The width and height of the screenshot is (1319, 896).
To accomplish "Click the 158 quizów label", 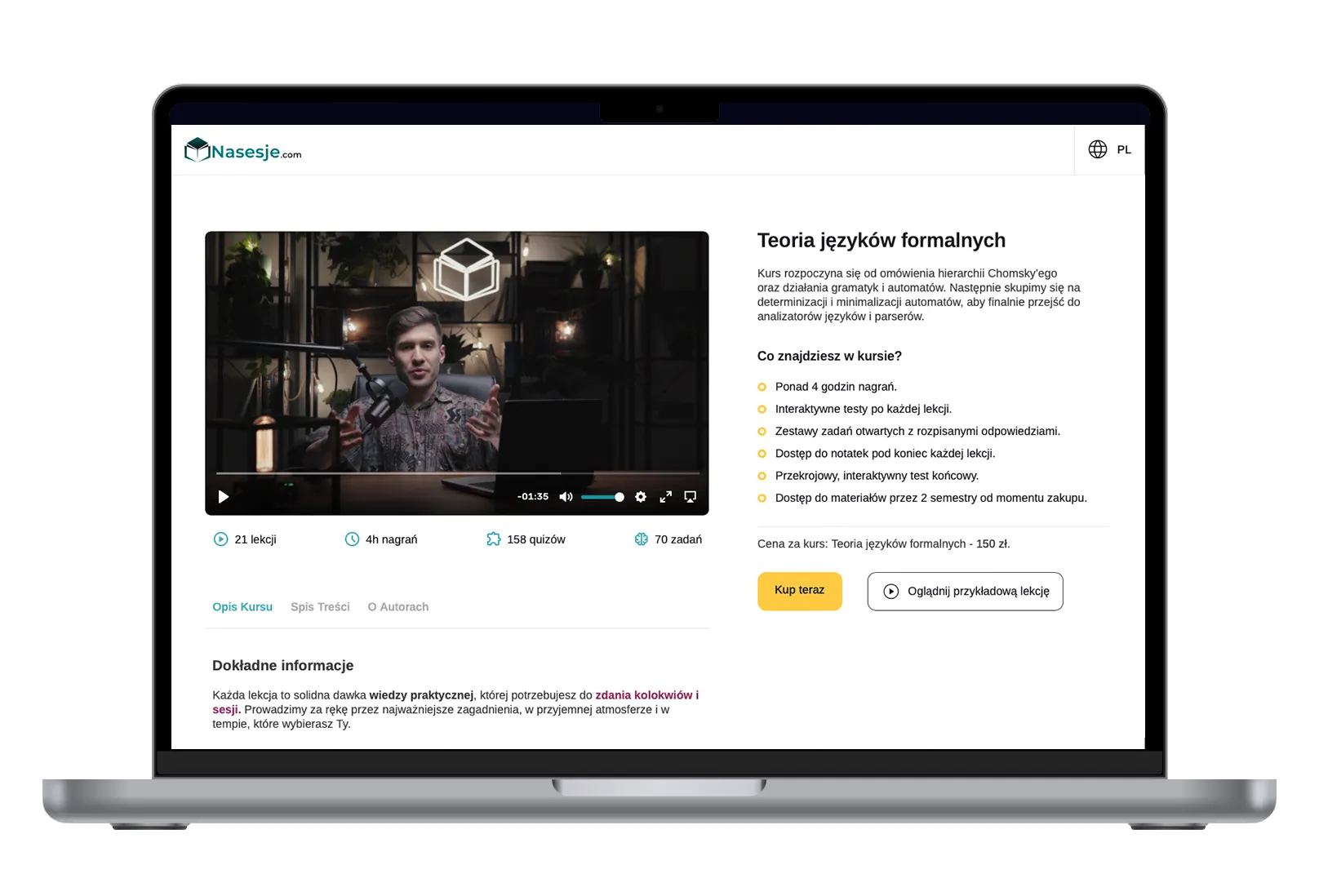I will [x=536, y=539].
